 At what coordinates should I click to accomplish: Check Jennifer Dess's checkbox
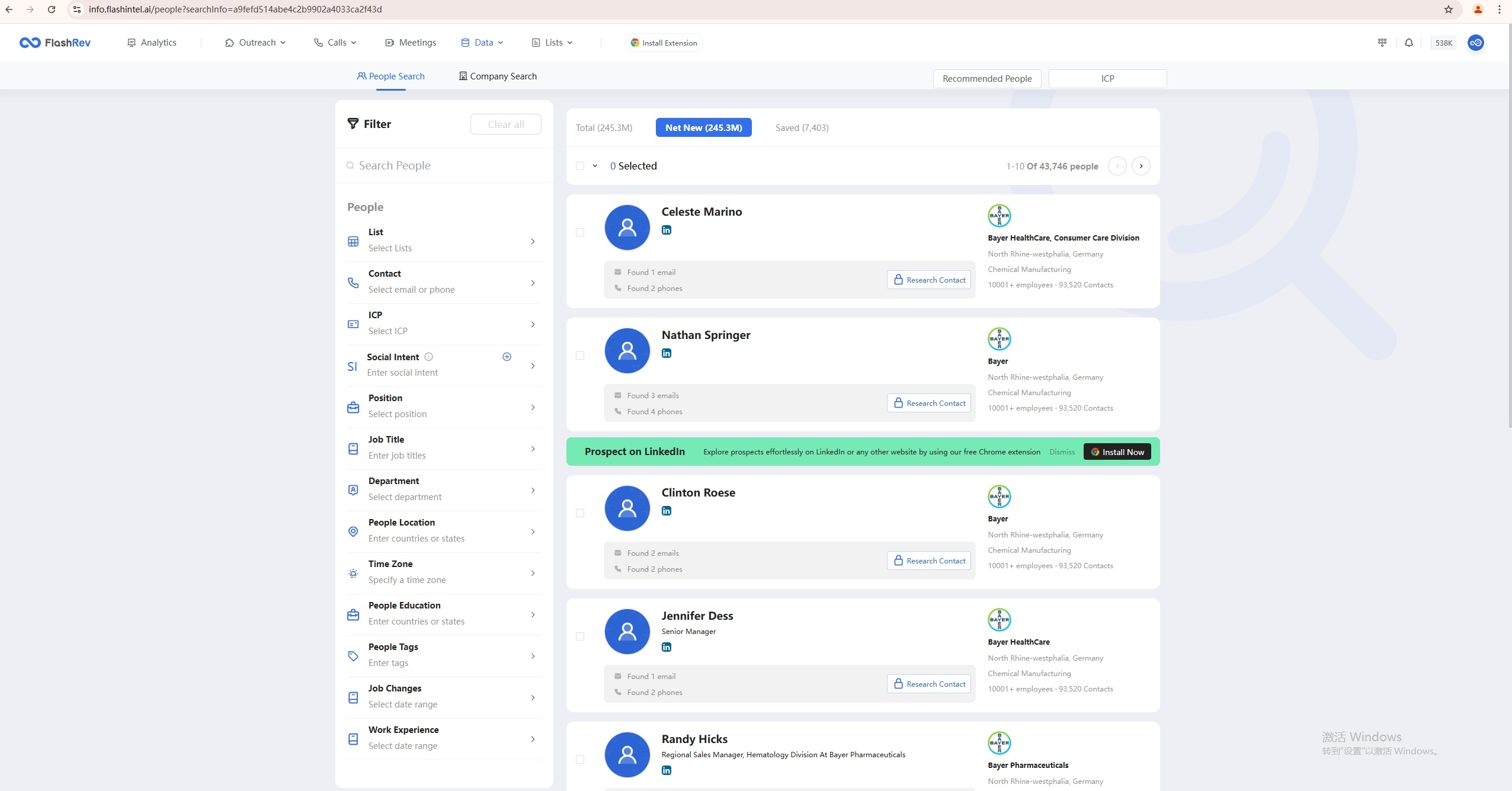pyautogui.click(x=580, y=636)
